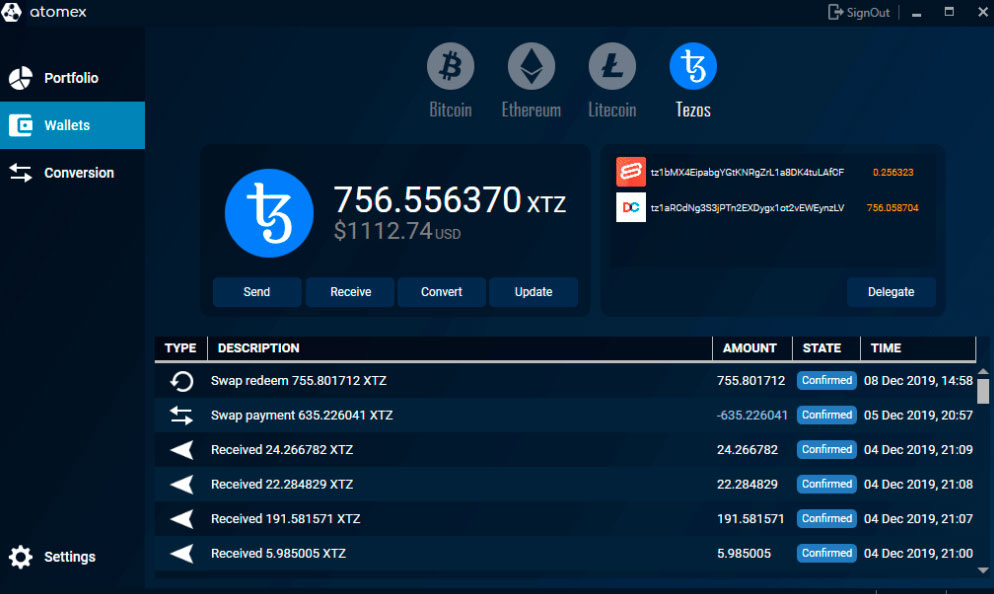Click the 0.256323 delegated balance
Viewport: 994px width, 594px height.
[x=893, y=172]
